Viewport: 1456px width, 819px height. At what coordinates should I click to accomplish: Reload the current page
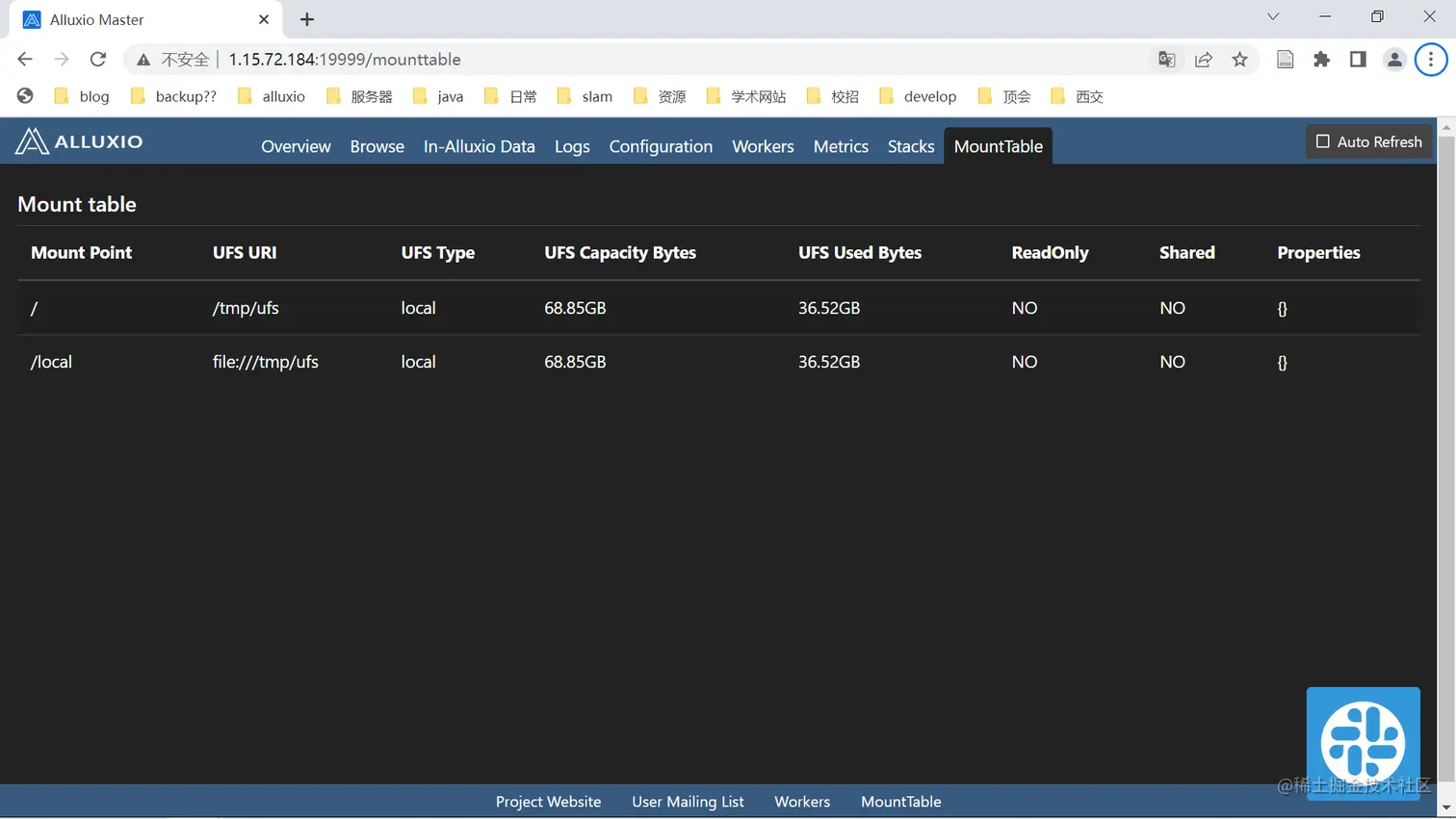(x=98, y=60)
